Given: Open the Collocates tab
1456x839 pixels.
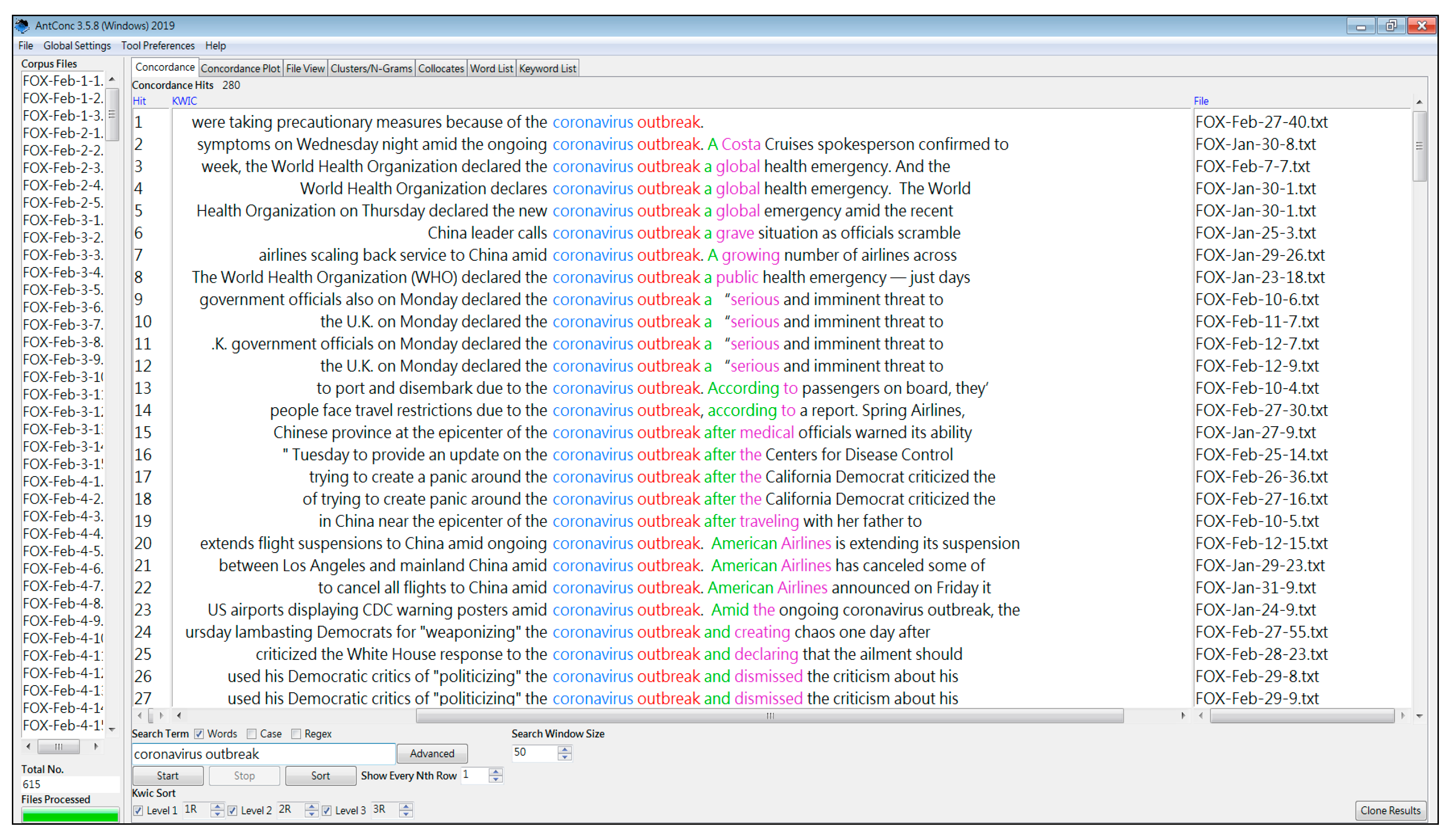Looking at the screenshot, I should point(441,68).
